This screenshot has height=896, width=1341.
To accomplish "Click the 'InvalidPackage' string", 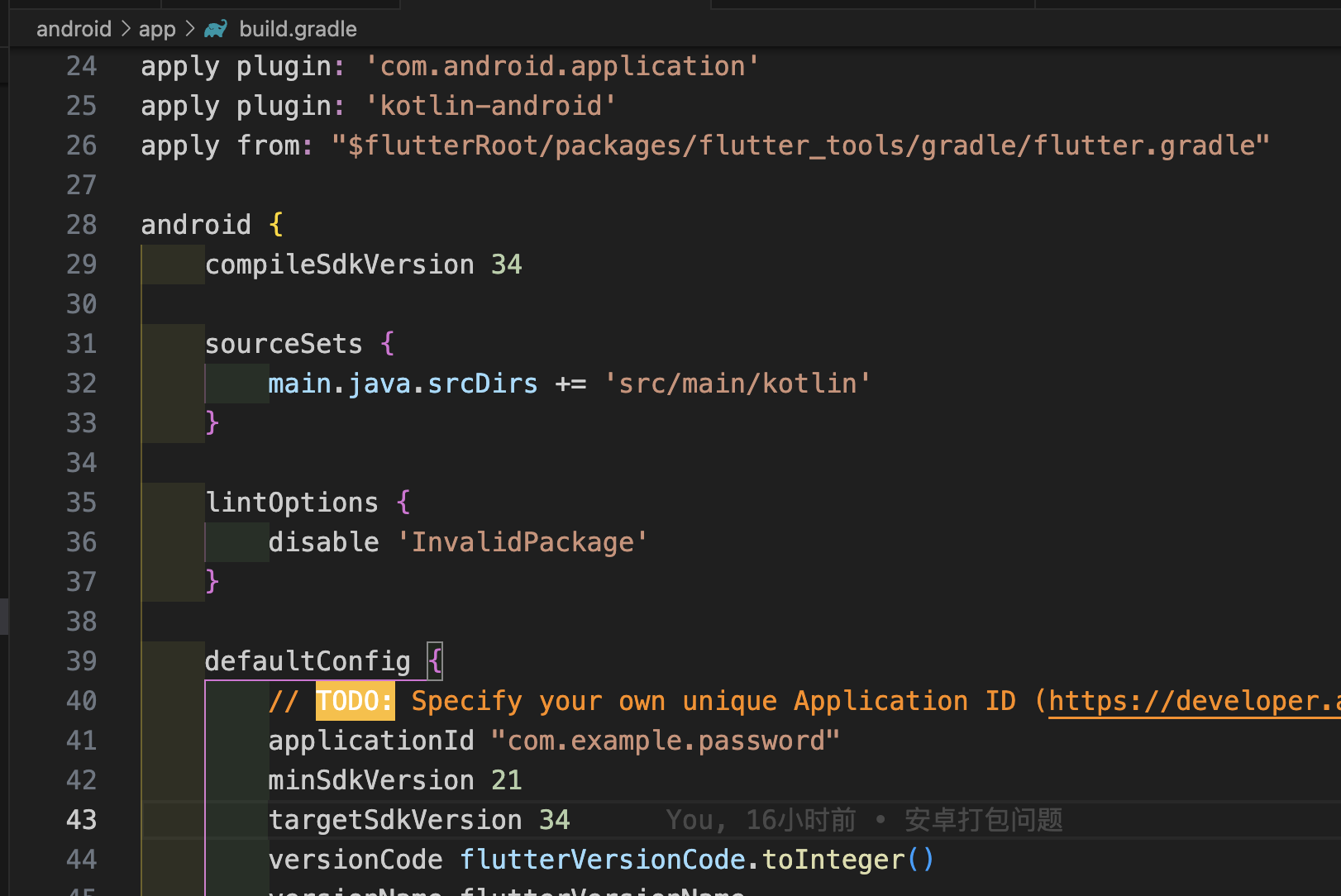I will (x=523, y=542).
